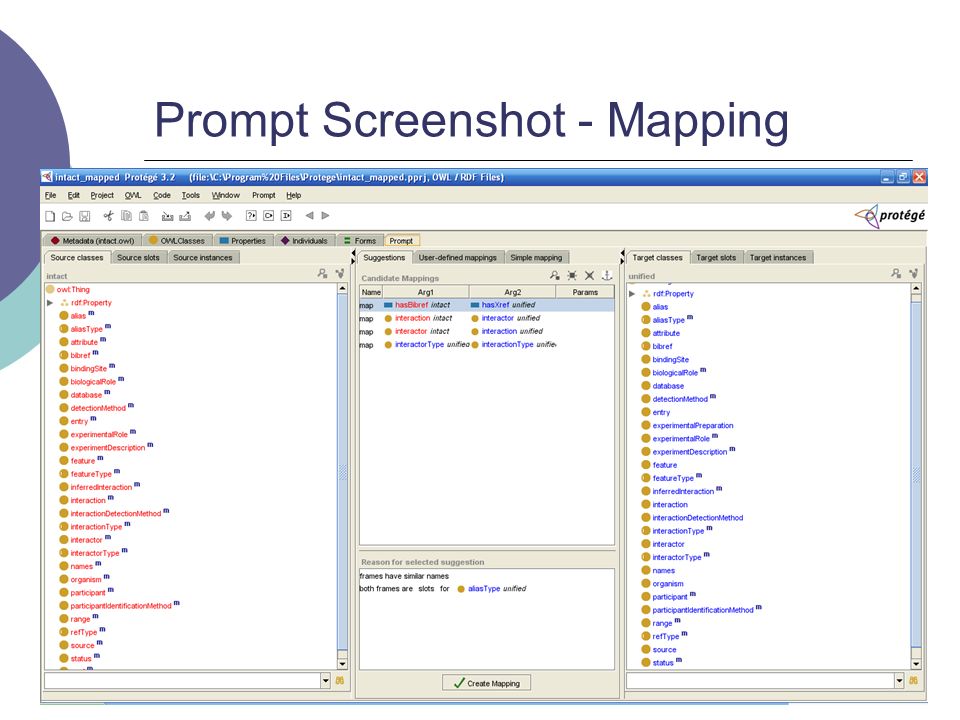Switch to the OWLClasses tab

[x=178, y=241]
